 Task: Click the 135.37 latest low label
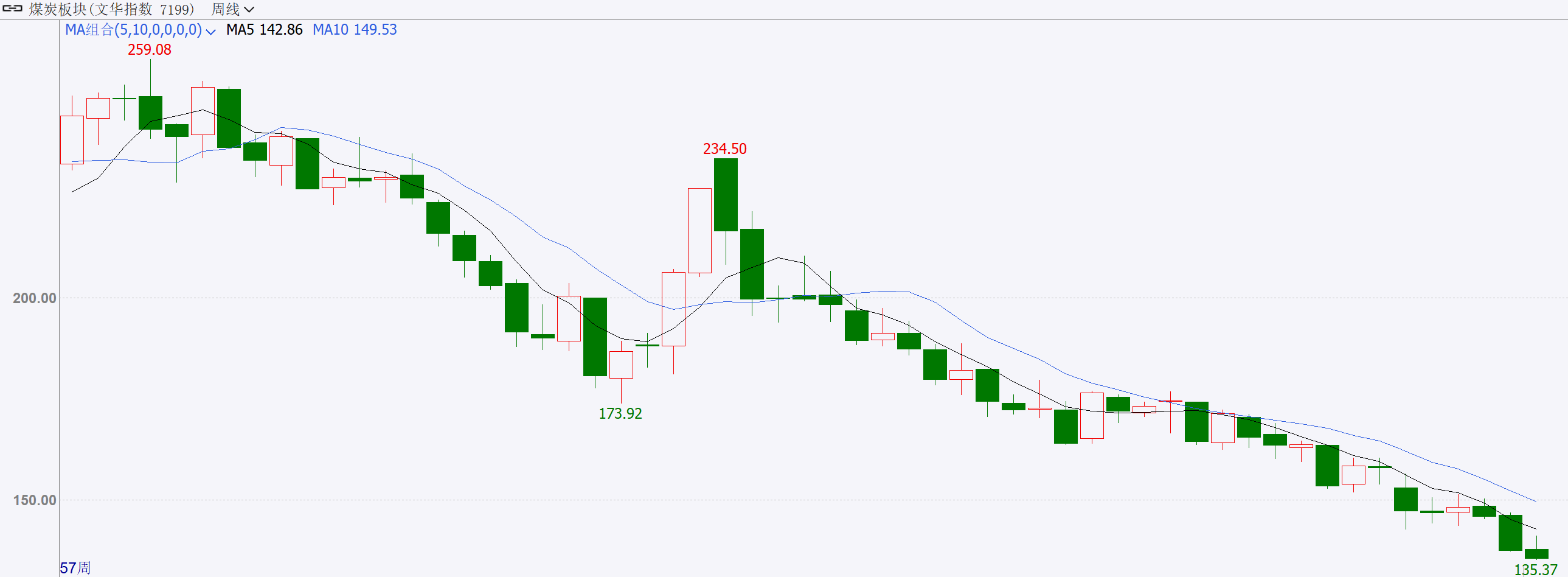[1535, 570]
